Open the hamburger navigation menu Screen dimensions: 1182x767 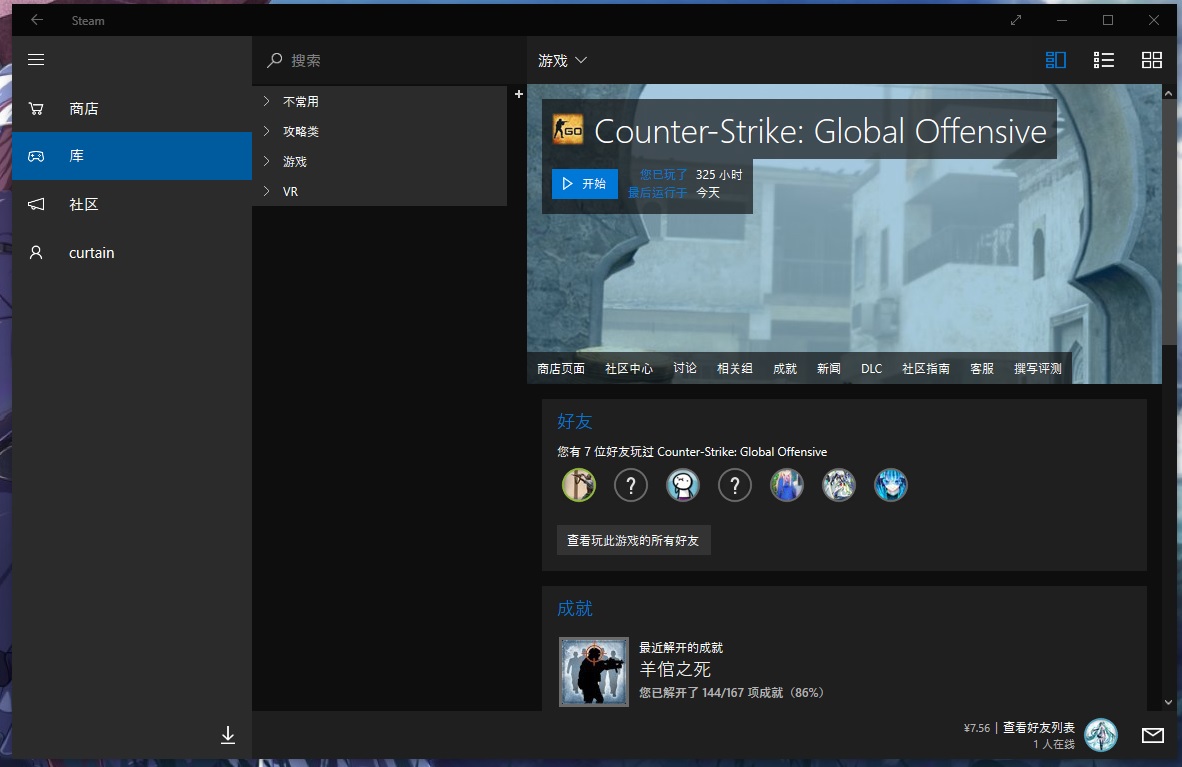(x=36, y=60)
